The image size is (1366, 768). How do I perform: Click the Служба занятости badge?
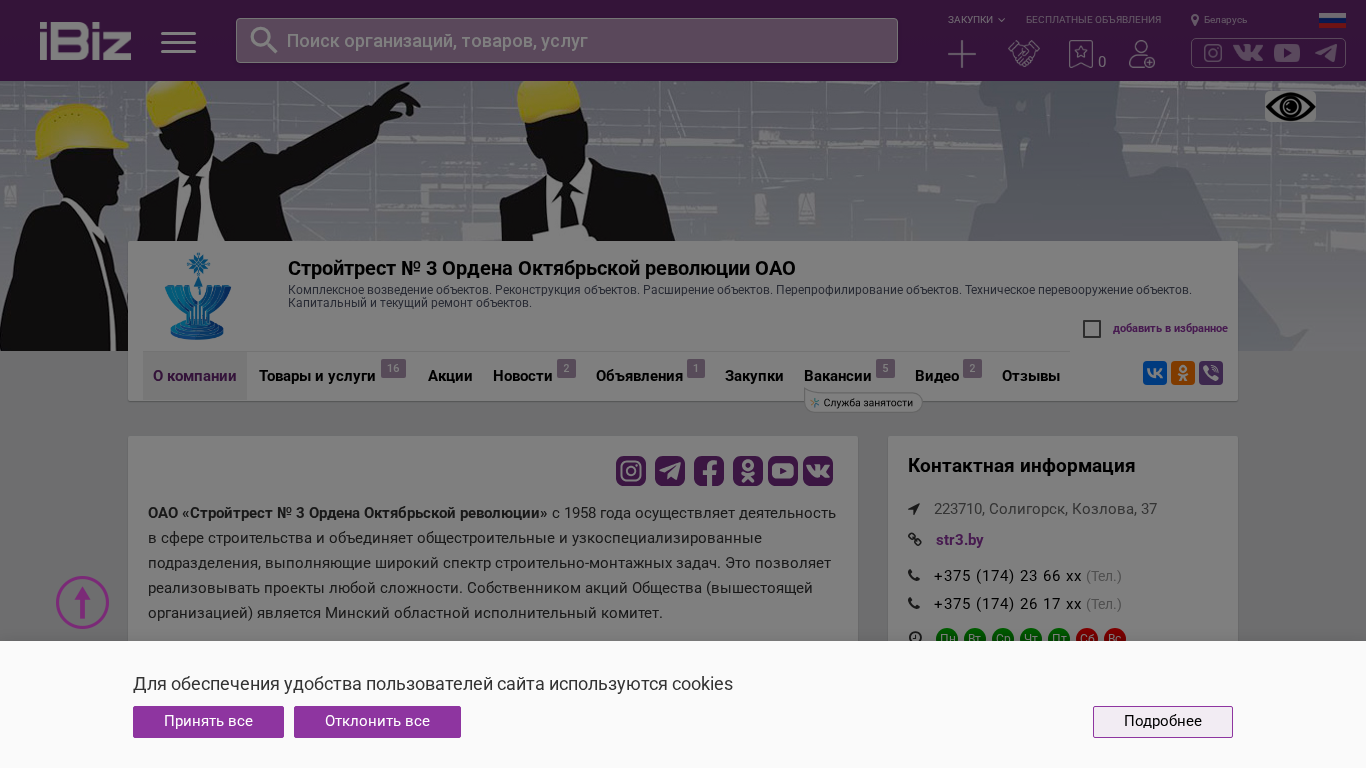[x=863, y=403]
